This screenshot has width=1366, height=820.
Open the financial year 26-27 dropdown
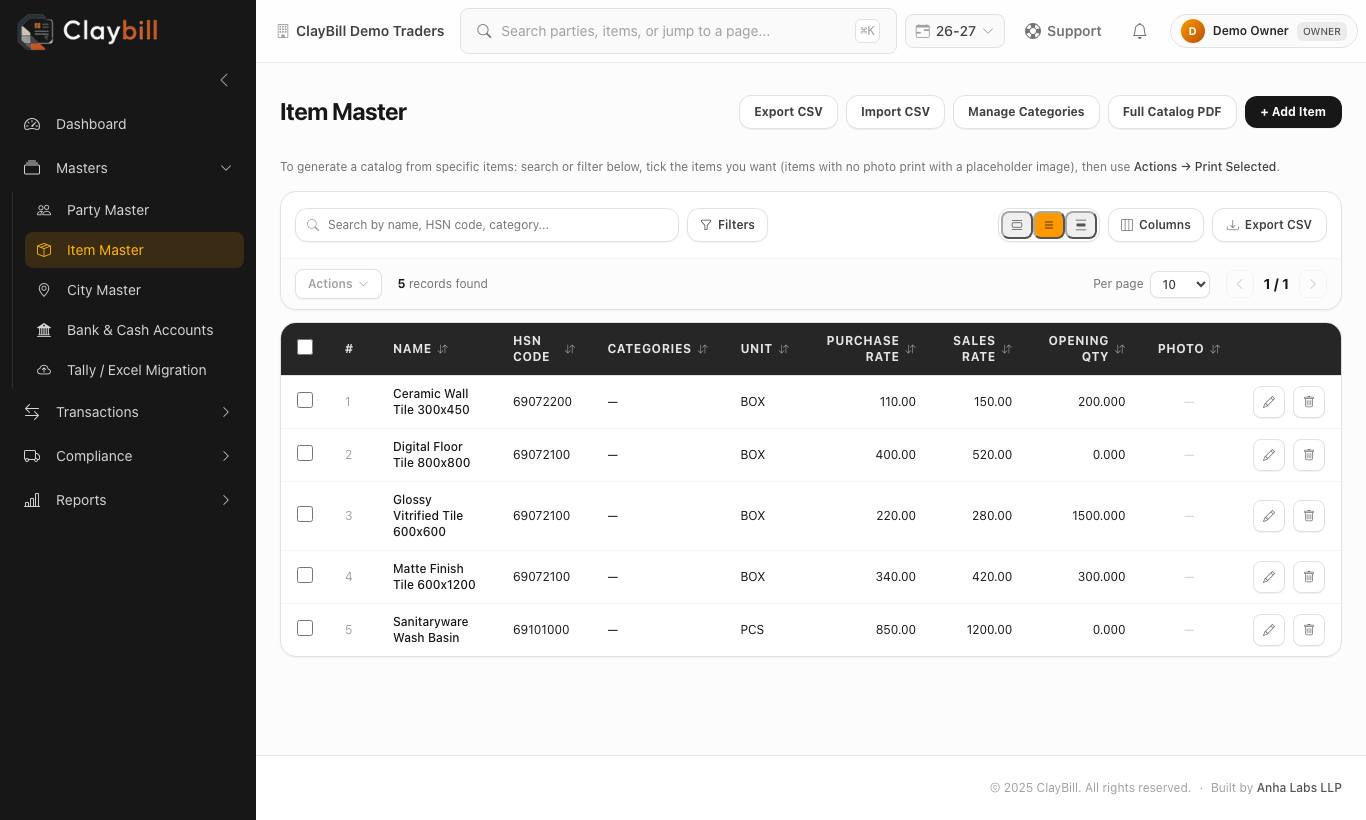point(954,31)
